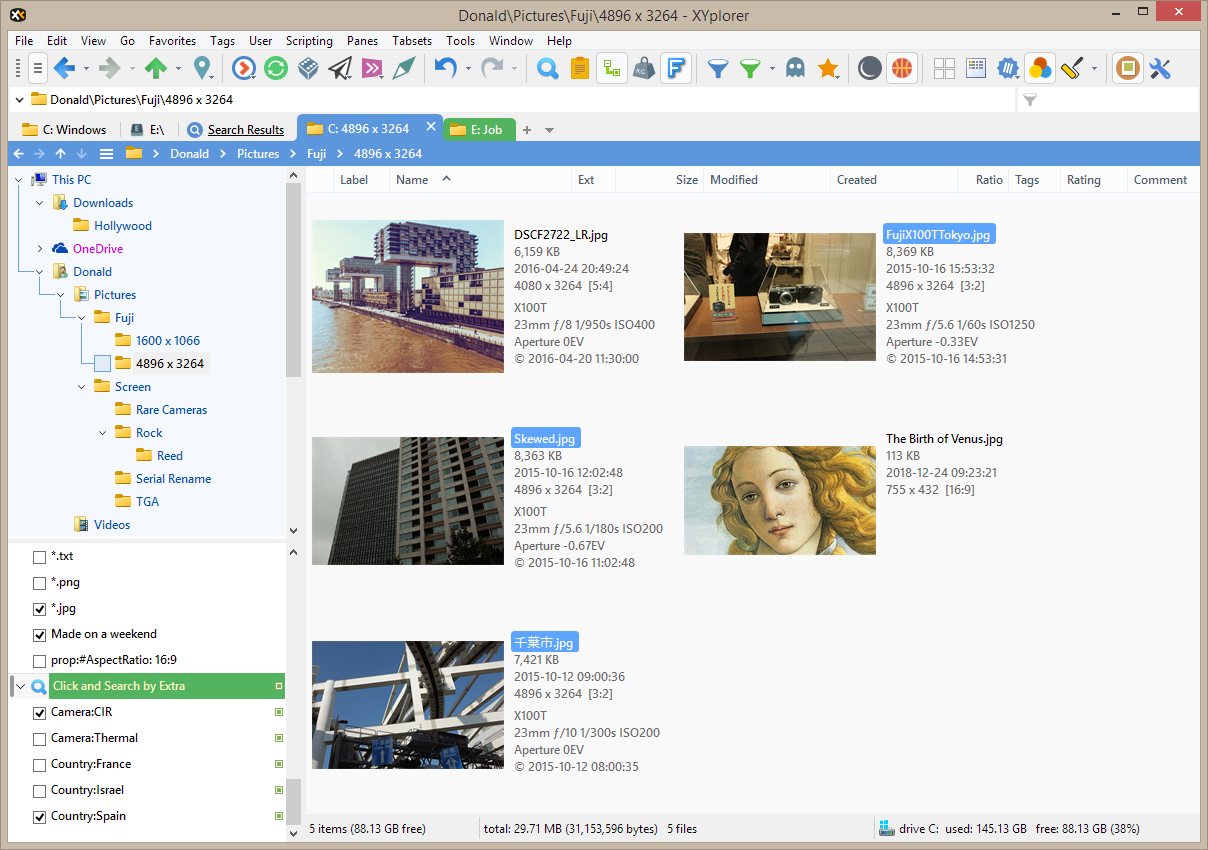Click the green Refresh circle icon
Image resolution: width=1208 pixels, height=850 pixels.
coord(276,68)
